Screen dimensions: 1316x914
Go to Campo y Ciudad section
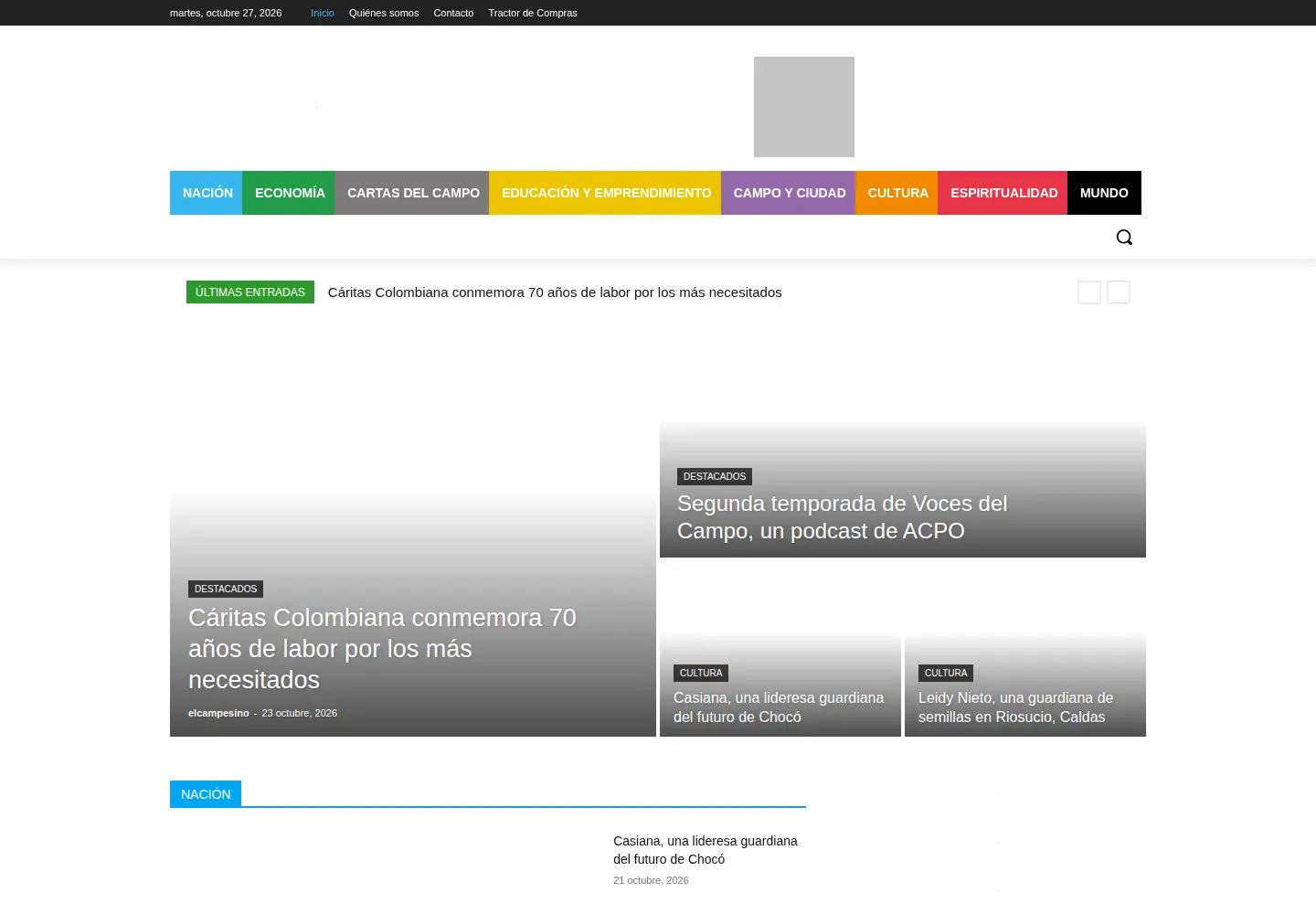pos(789,193)
